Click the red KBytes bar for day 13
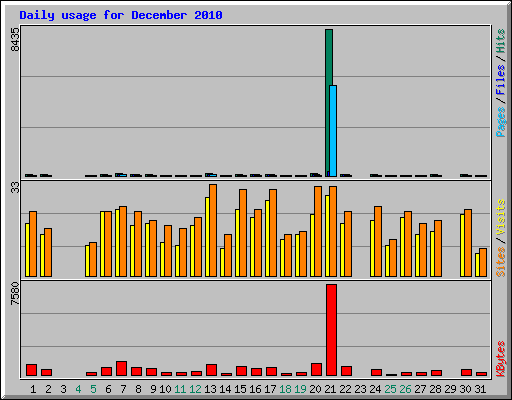Viewport: 512px width, 400px height. pos(211,370)
